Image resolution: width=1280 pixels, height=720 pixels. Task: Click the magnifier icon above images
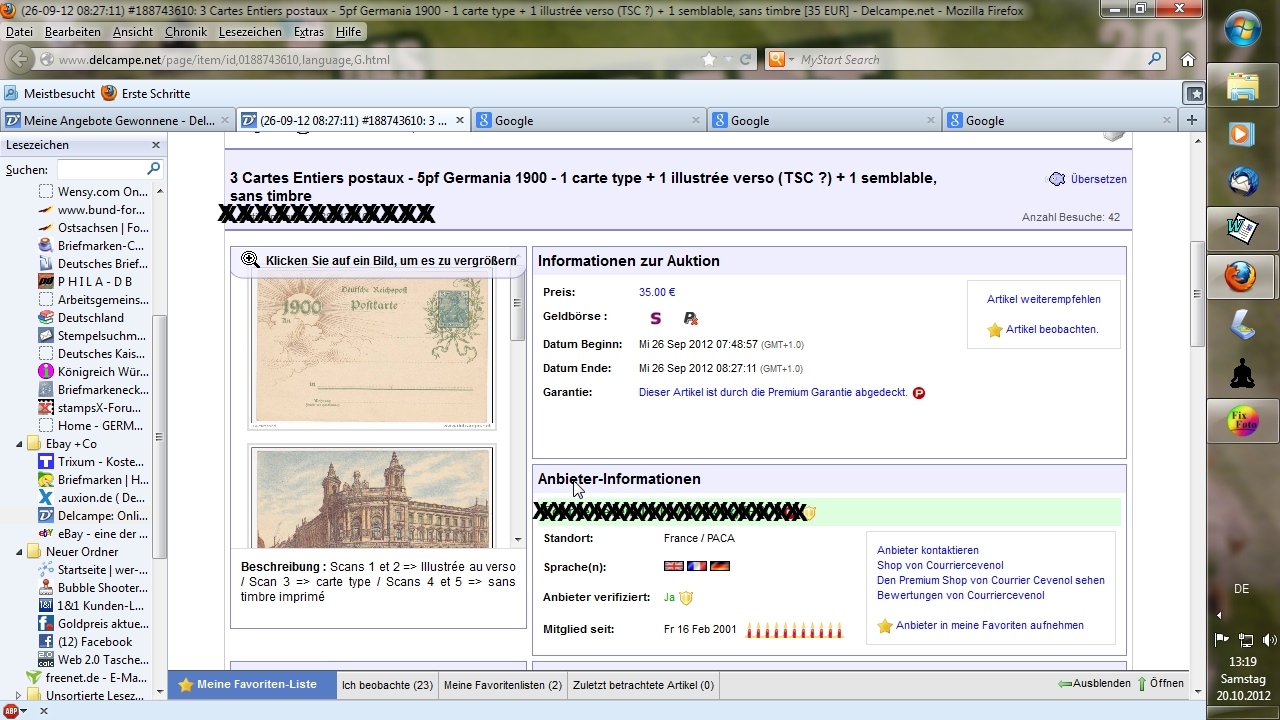click(x=250, y=260)
